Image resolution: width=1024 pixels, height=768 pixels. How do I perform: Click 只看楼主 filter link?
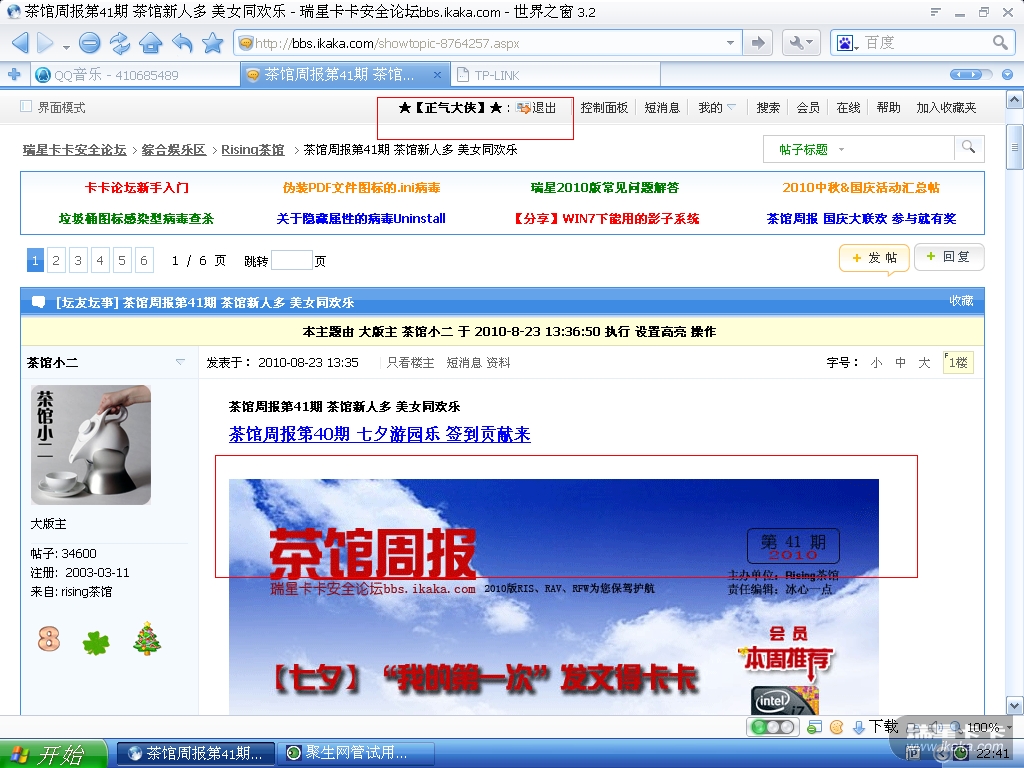410,362
